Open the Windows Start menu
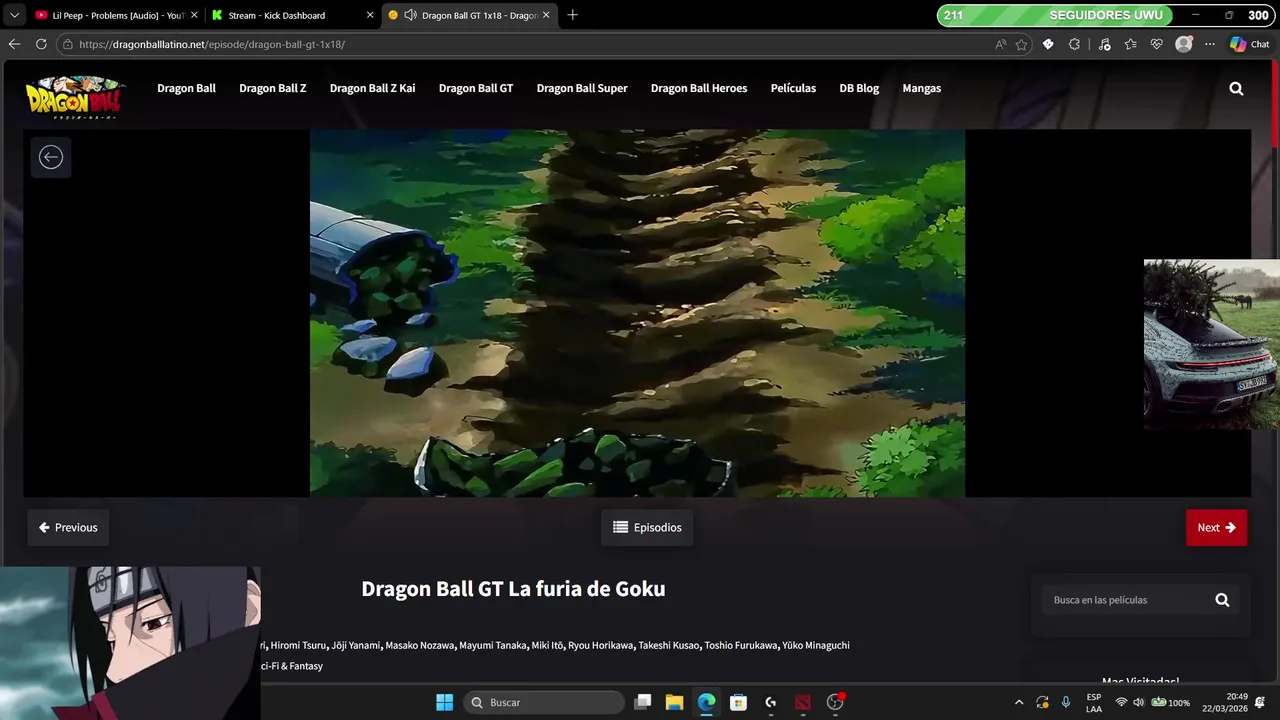 click(445, 702)
